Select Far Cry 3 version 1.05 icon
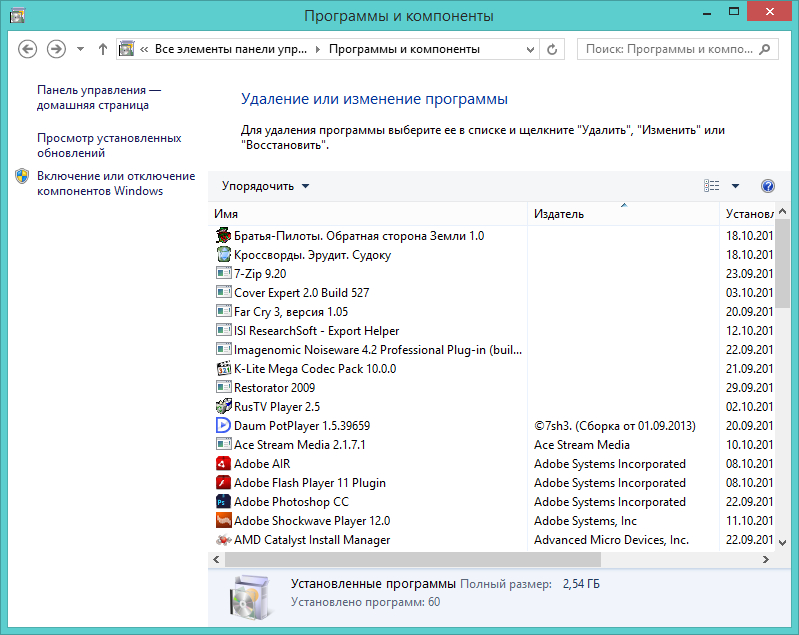The image size is (799, 635). click(224, 311)
